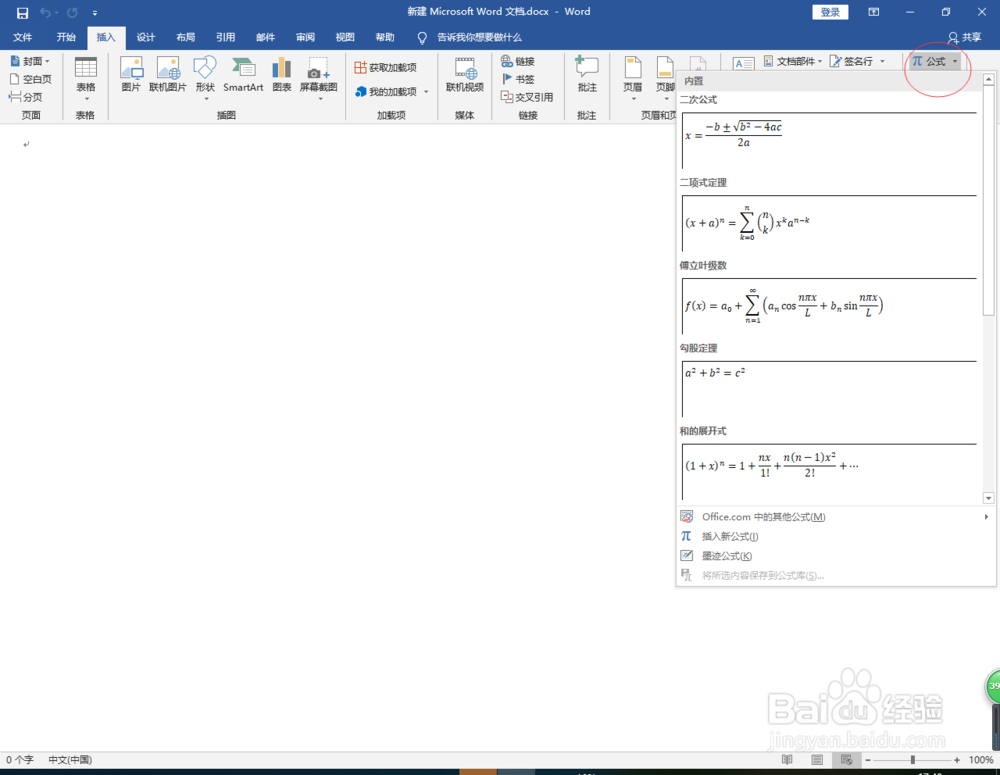Open the Table (表格) insert tool
This screenshot has height=775, width=1000.
point(85,78)
